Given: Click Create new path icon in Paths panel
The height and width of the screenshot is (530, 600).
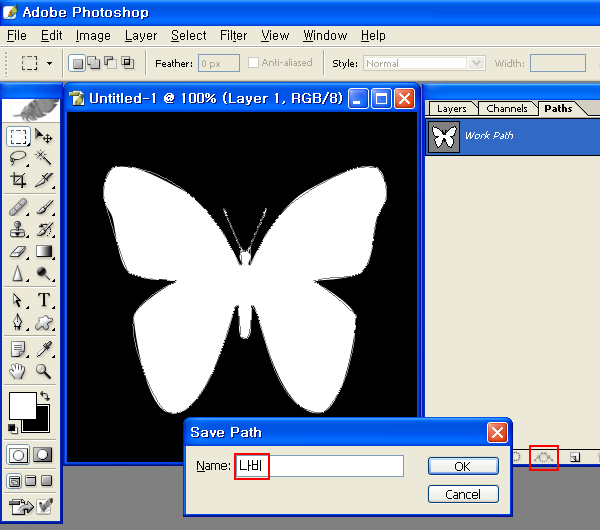Looking at the screenshot, I should 575,457.
